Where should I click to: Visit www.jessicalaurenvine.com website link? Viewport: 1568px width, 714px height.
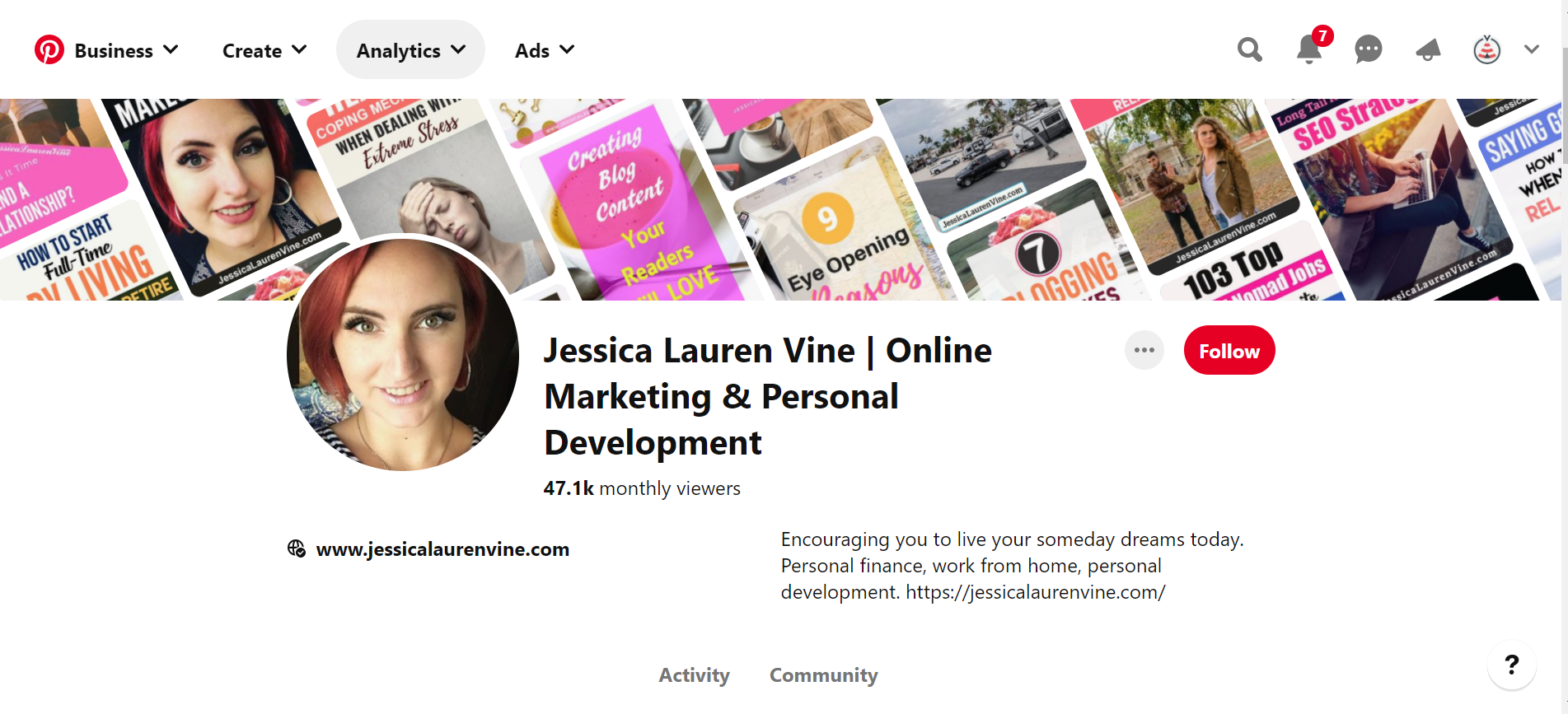442,549
